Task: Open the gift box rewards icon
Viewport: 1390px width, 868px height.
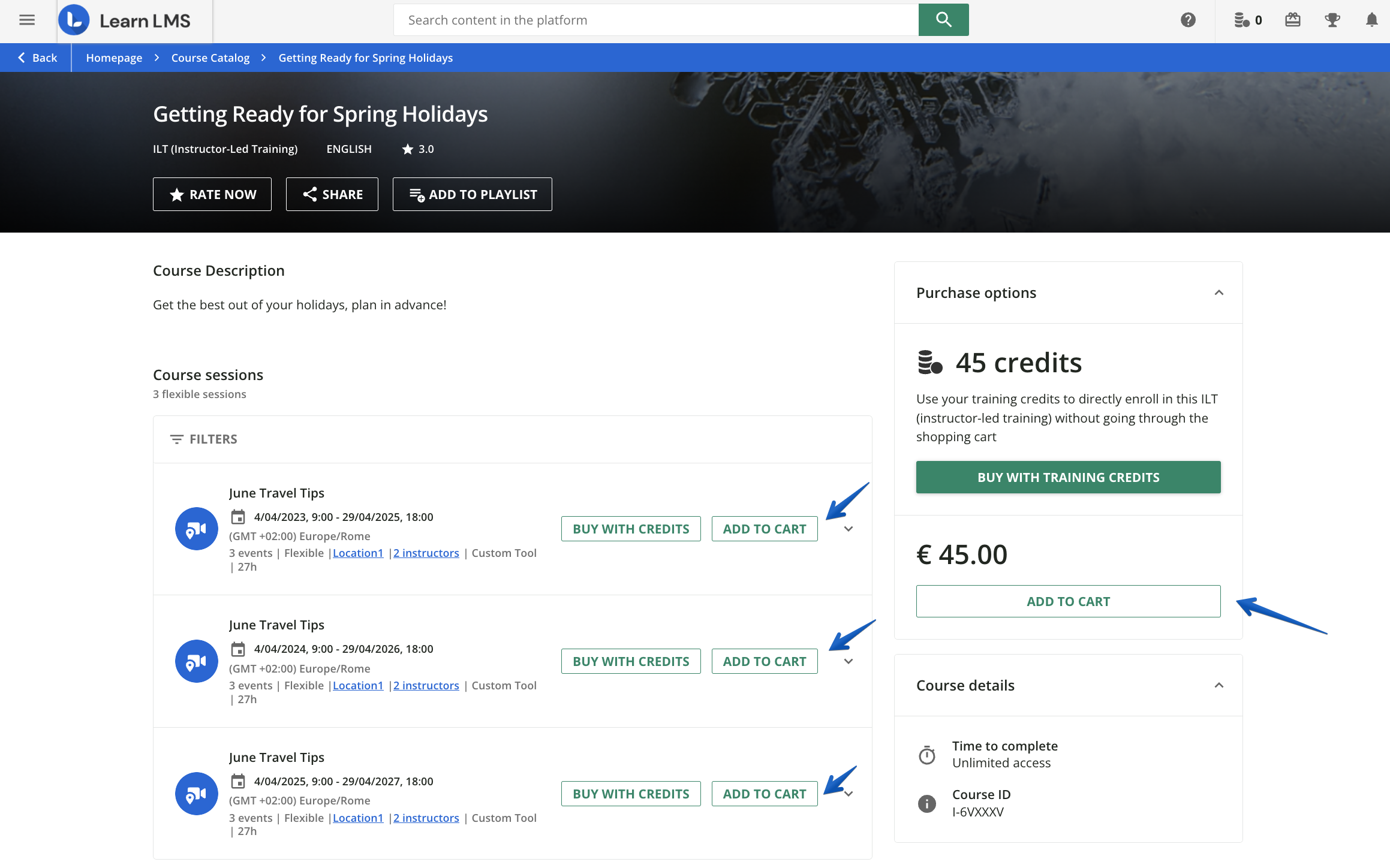Action: 1293,20
